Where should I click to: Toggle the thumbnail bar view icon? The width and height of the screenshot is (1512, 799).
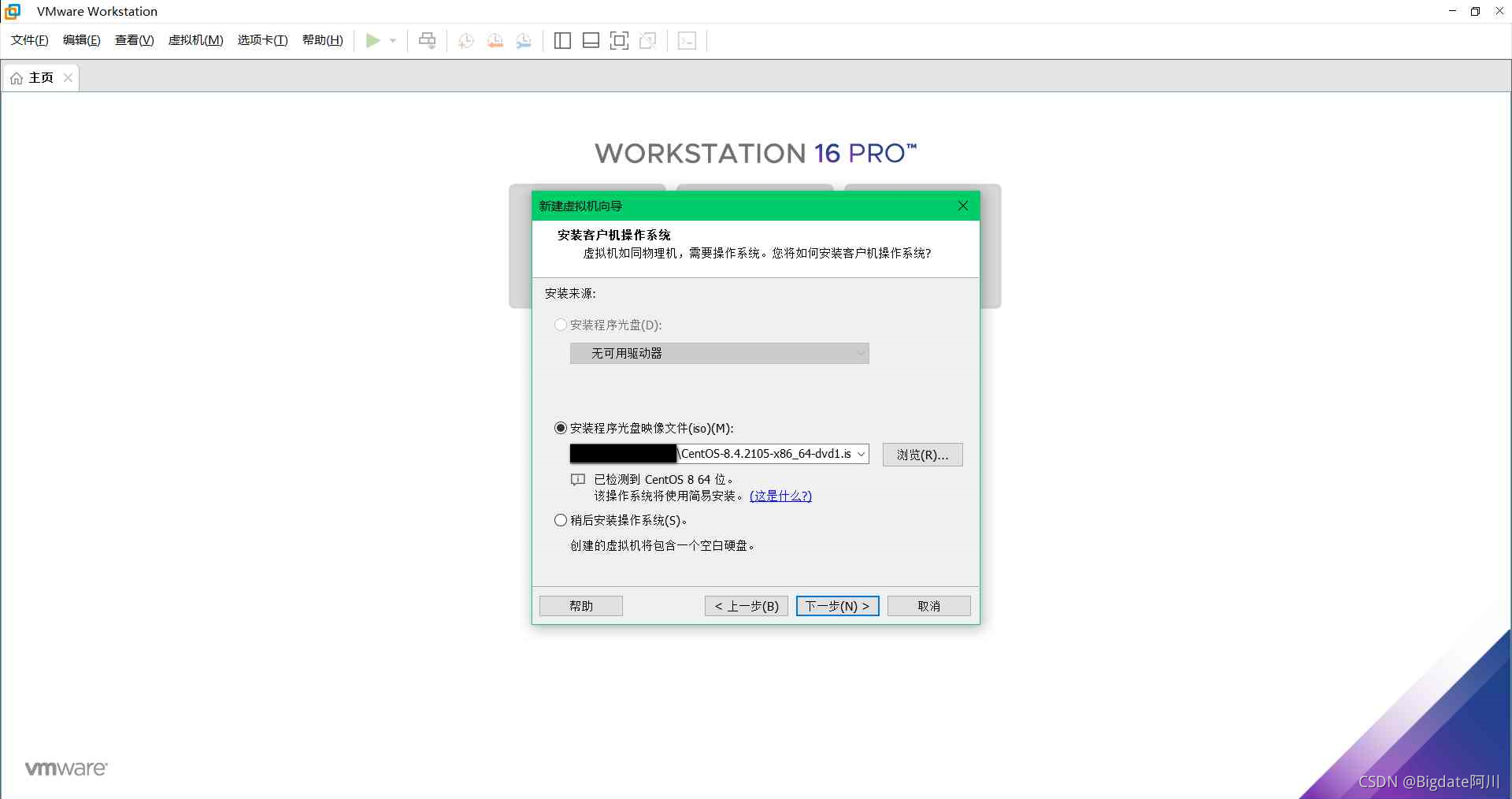(591, 40)
